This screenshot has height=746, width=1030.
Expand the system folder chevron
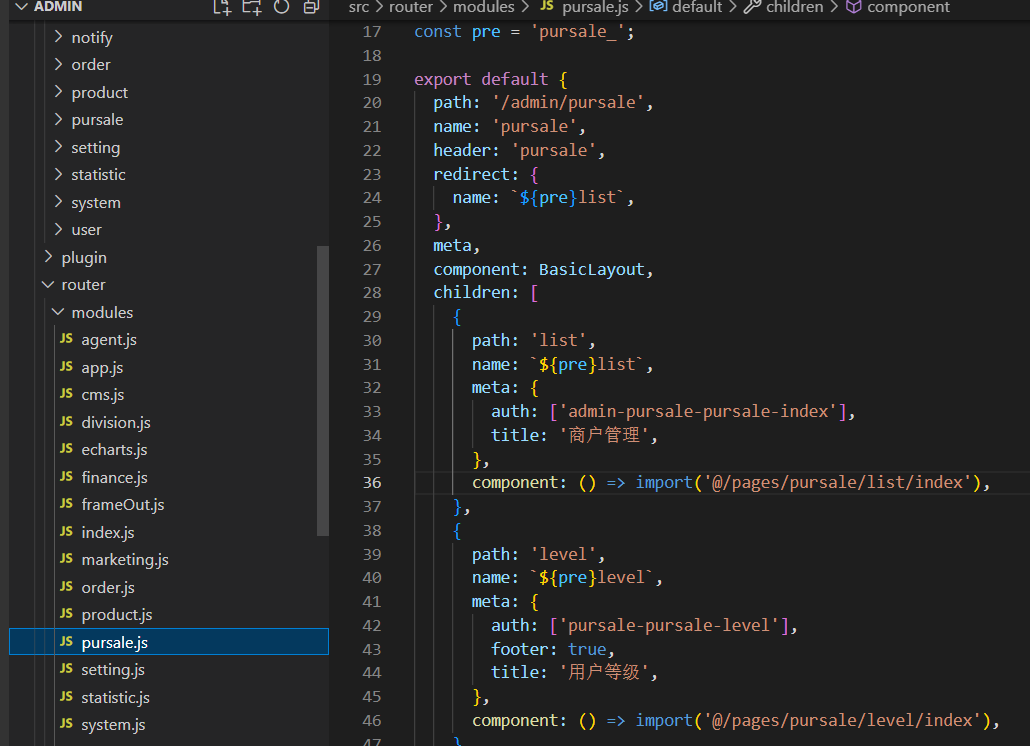(58, 202)
